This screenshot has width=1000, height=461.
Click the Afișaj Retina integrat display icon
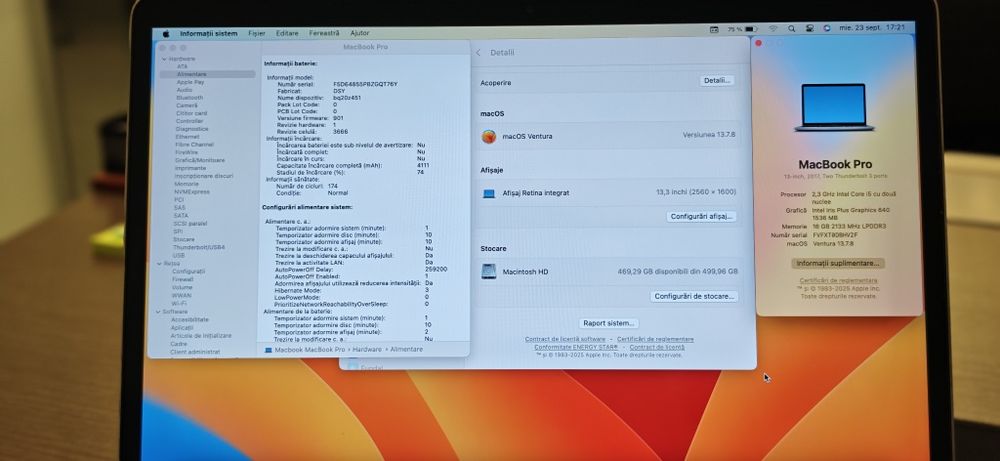click(489, 193)
